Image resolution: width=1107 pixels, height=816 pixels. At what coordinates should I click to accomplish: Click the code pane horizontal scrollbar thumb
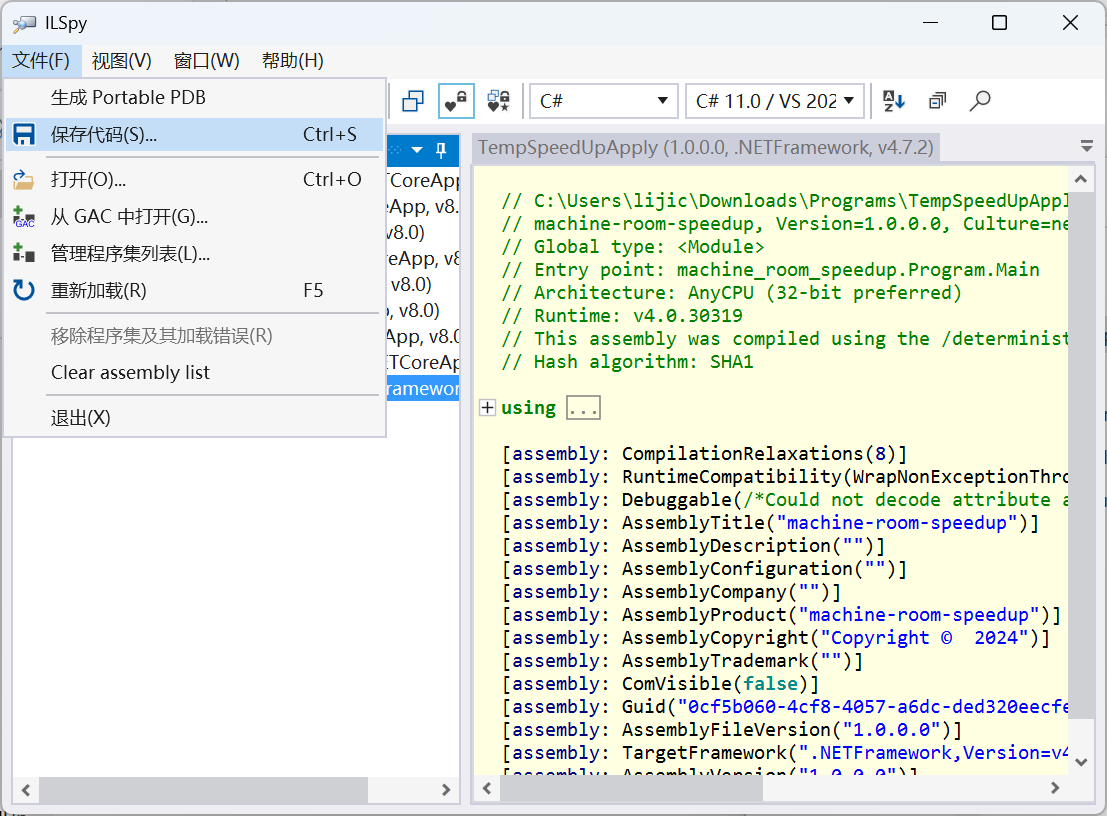tap(632, 788)
